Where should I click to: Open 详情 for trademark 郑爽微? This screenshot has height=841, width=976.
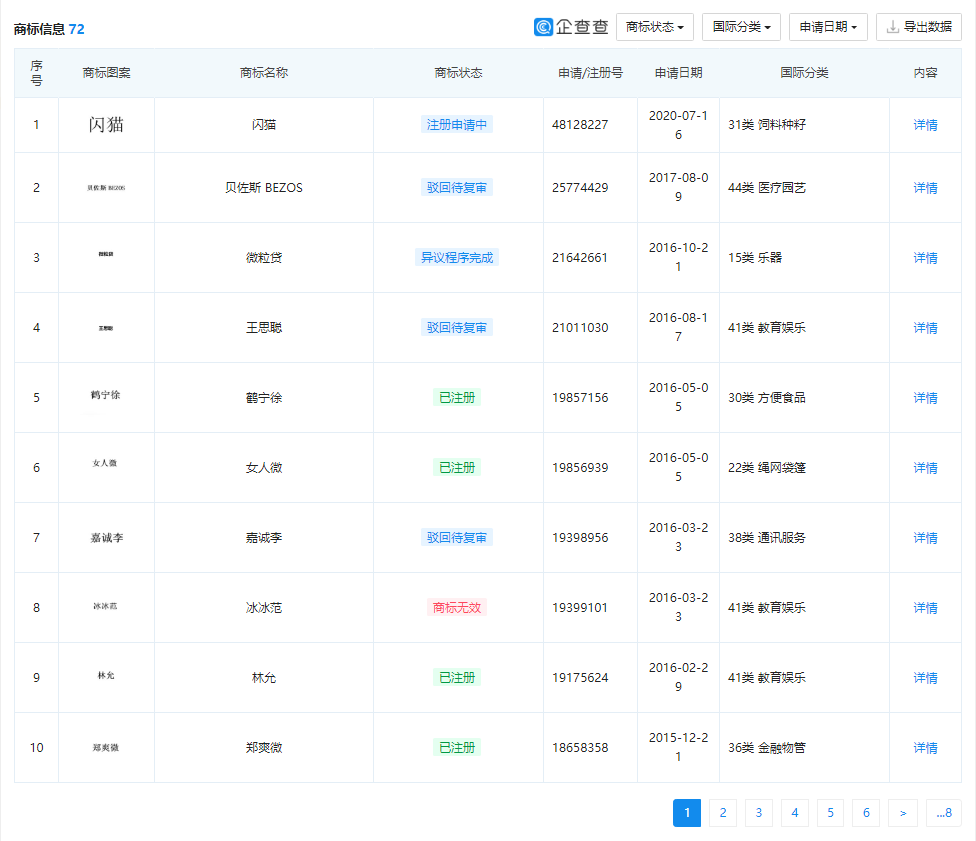click(x=925, y=748)
